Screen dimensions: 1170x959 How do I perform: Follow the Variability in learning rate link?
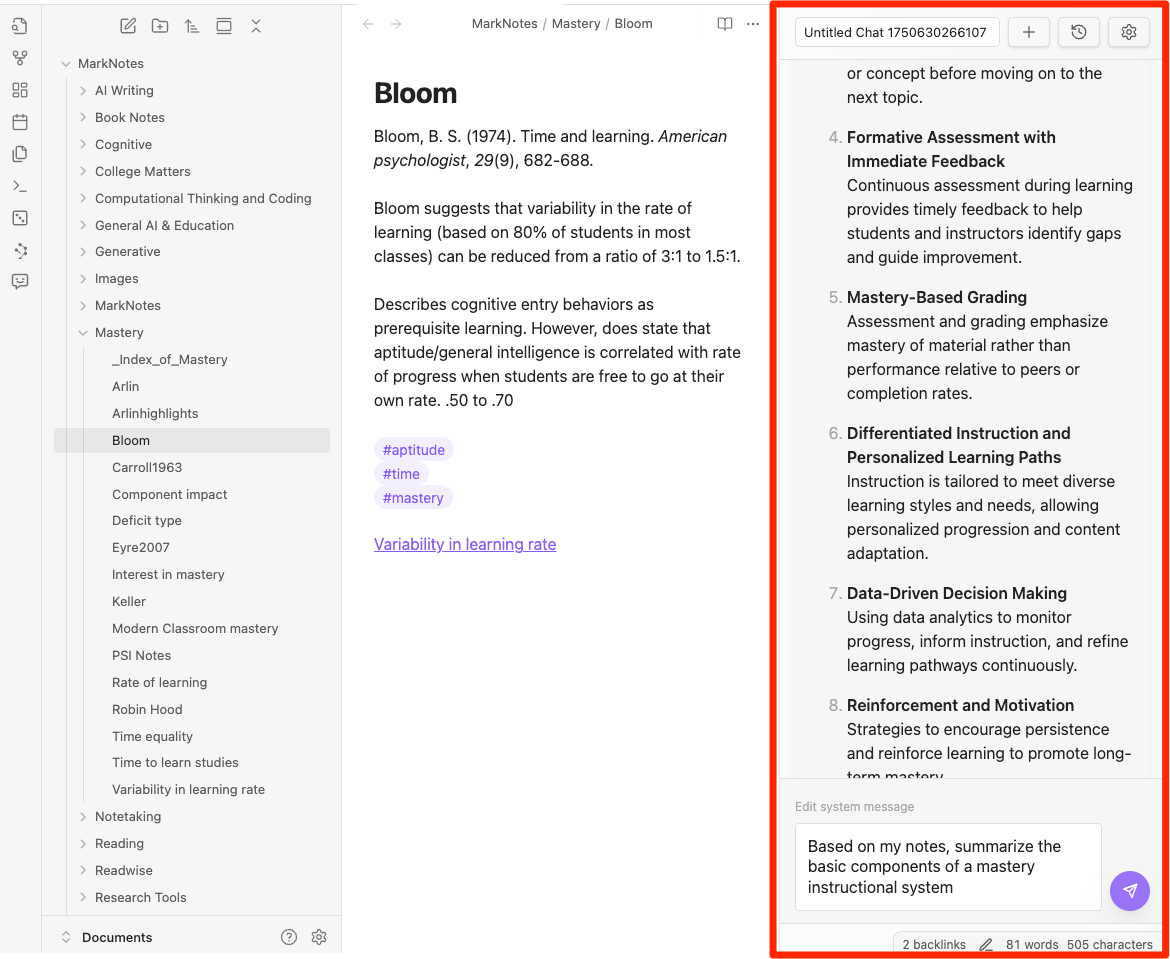pos(465,544)
